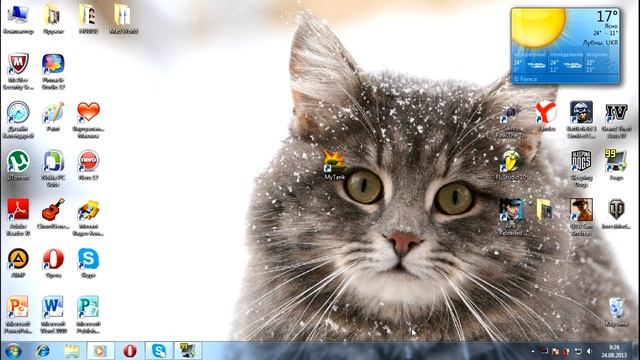This screenshot has height=360, width=640.
Task: Click the 17° temperature in the weather gadget
Action: (x=607, y=16)
